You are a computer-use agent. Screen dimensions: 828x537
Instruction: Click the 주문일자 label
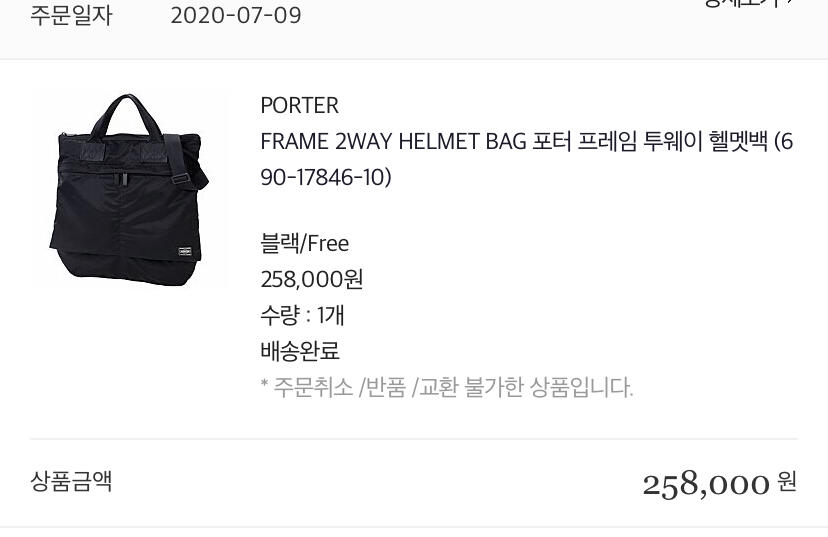71,15
